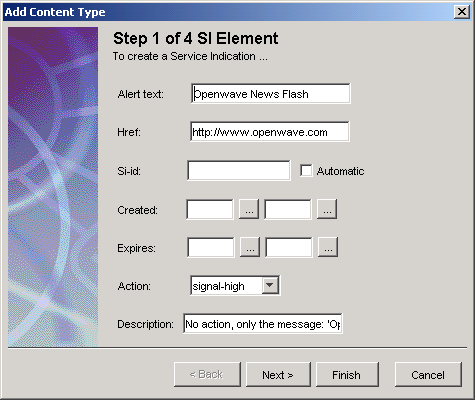This screenshot has width=475, height=400.
Task: Open the second Expires browse button
Action: click(328, 247)
